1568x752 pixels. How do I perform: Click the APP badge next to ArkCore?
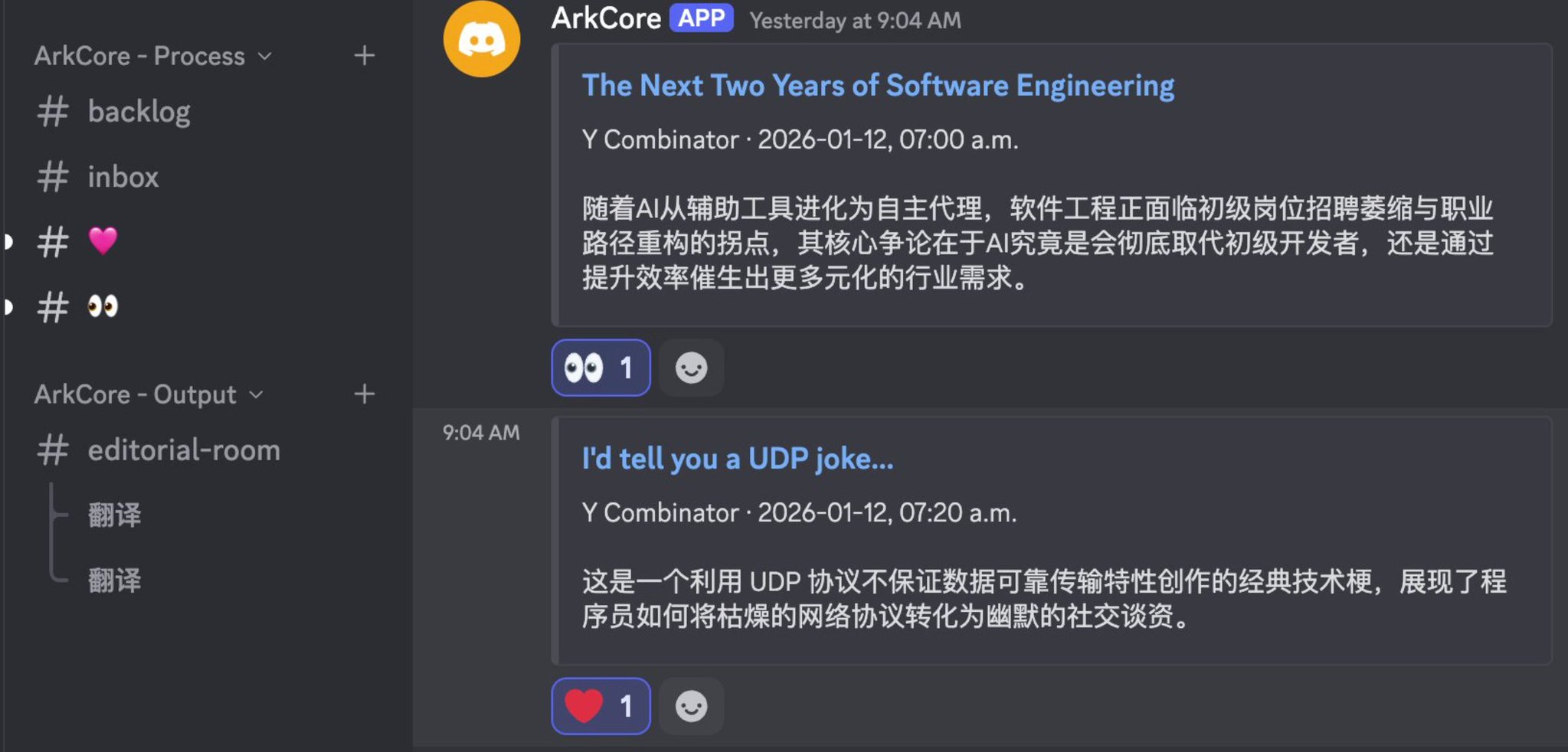click(701, 18)
